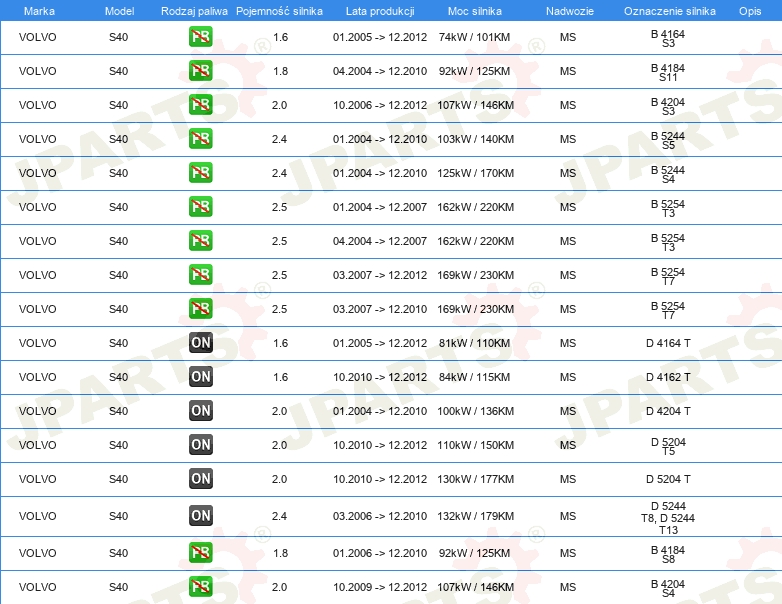This screenshot has width=782, height=604.
Task: Click the Rodzaj paliwa column header
Action: point(194,11)
